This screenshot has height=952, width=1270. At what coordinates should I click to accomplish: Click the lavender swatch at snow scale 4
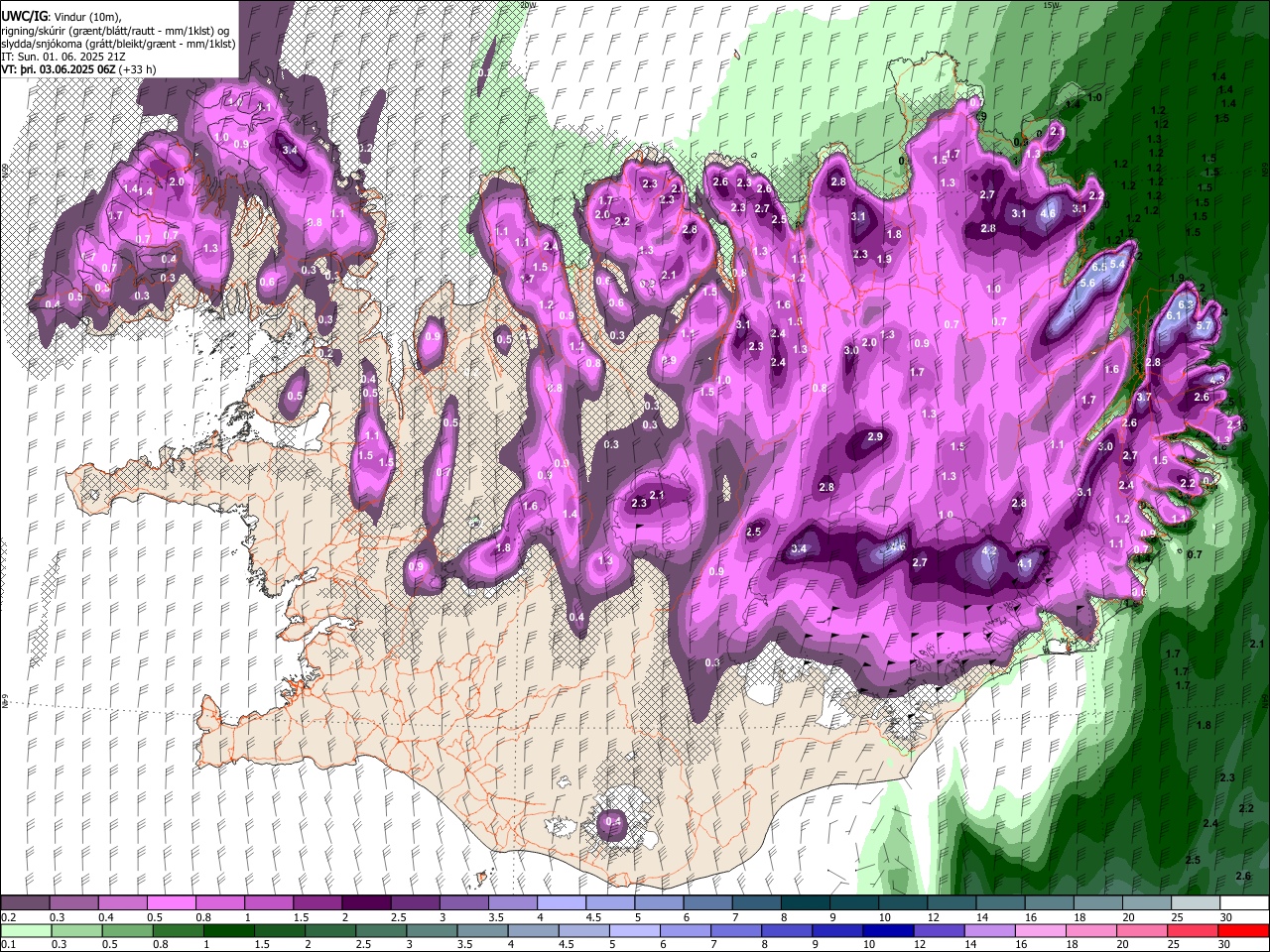coord(561,903)
